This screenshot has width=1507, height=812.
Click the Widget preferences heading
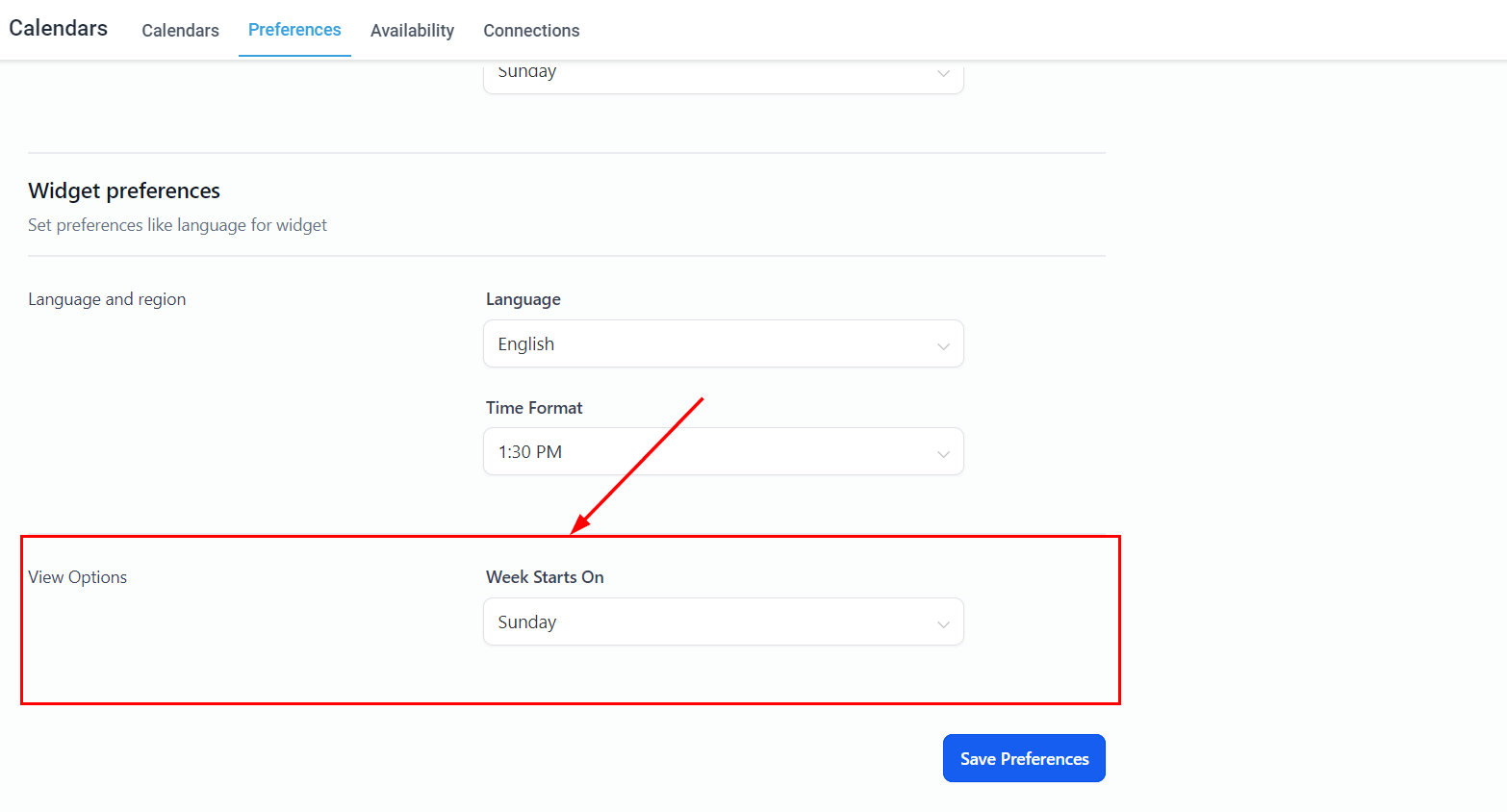coord(124,190)
